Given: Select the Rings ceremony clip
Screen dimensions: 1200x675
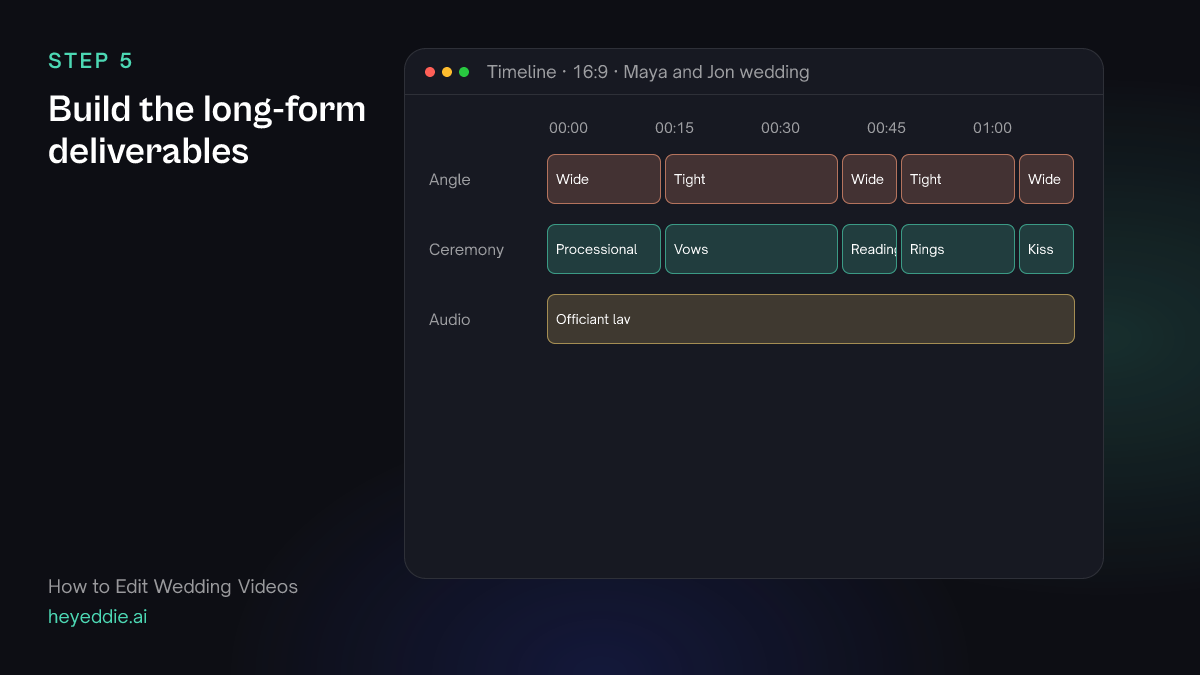Looking at the screenshot, I should click(x=958, y=249).
